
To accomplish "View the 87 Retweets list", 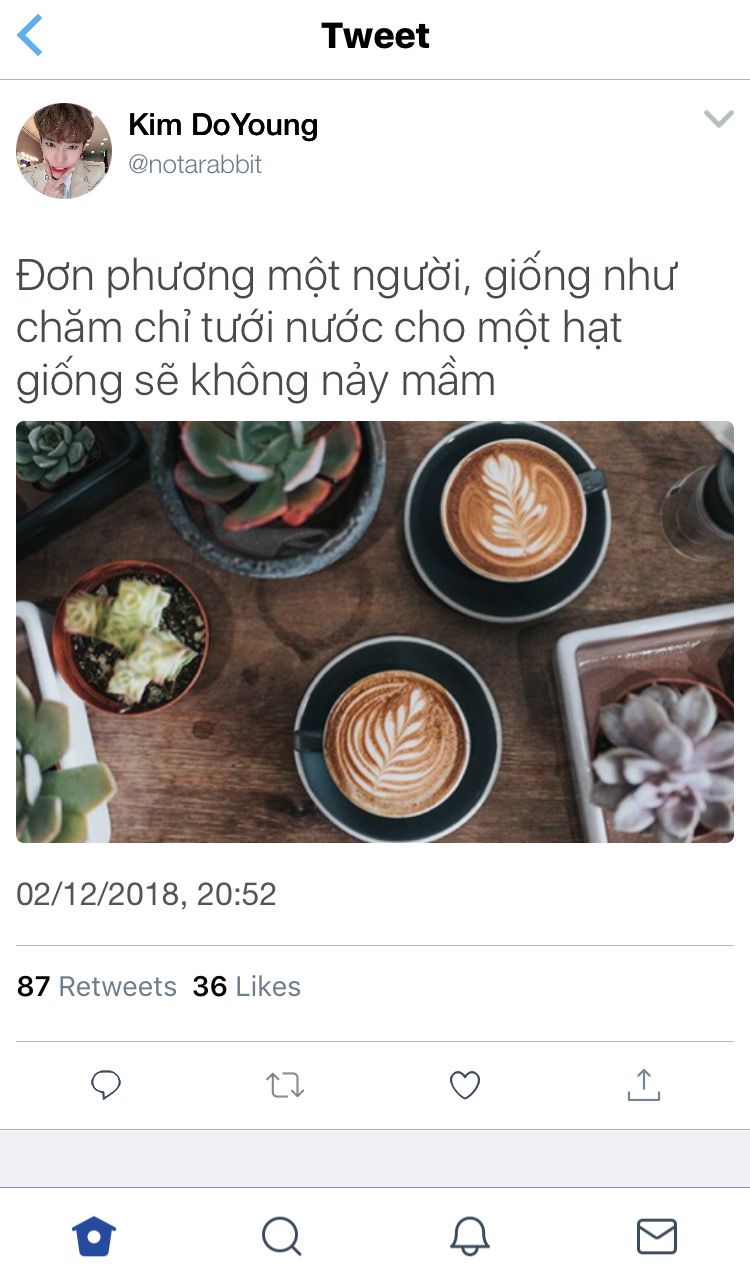I will [97, 986].
